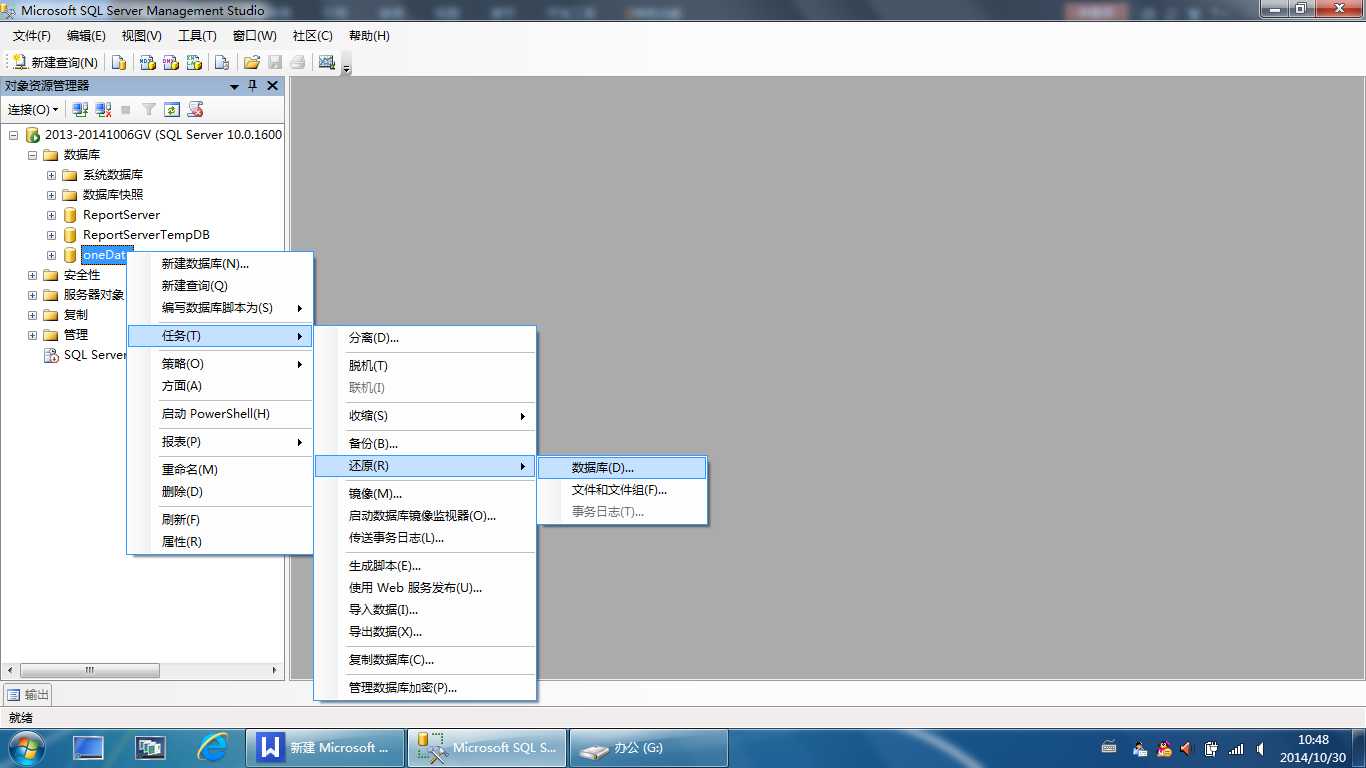1366x768 pixels.
Task: Click the Windows Start button
Action: [26, 748]
